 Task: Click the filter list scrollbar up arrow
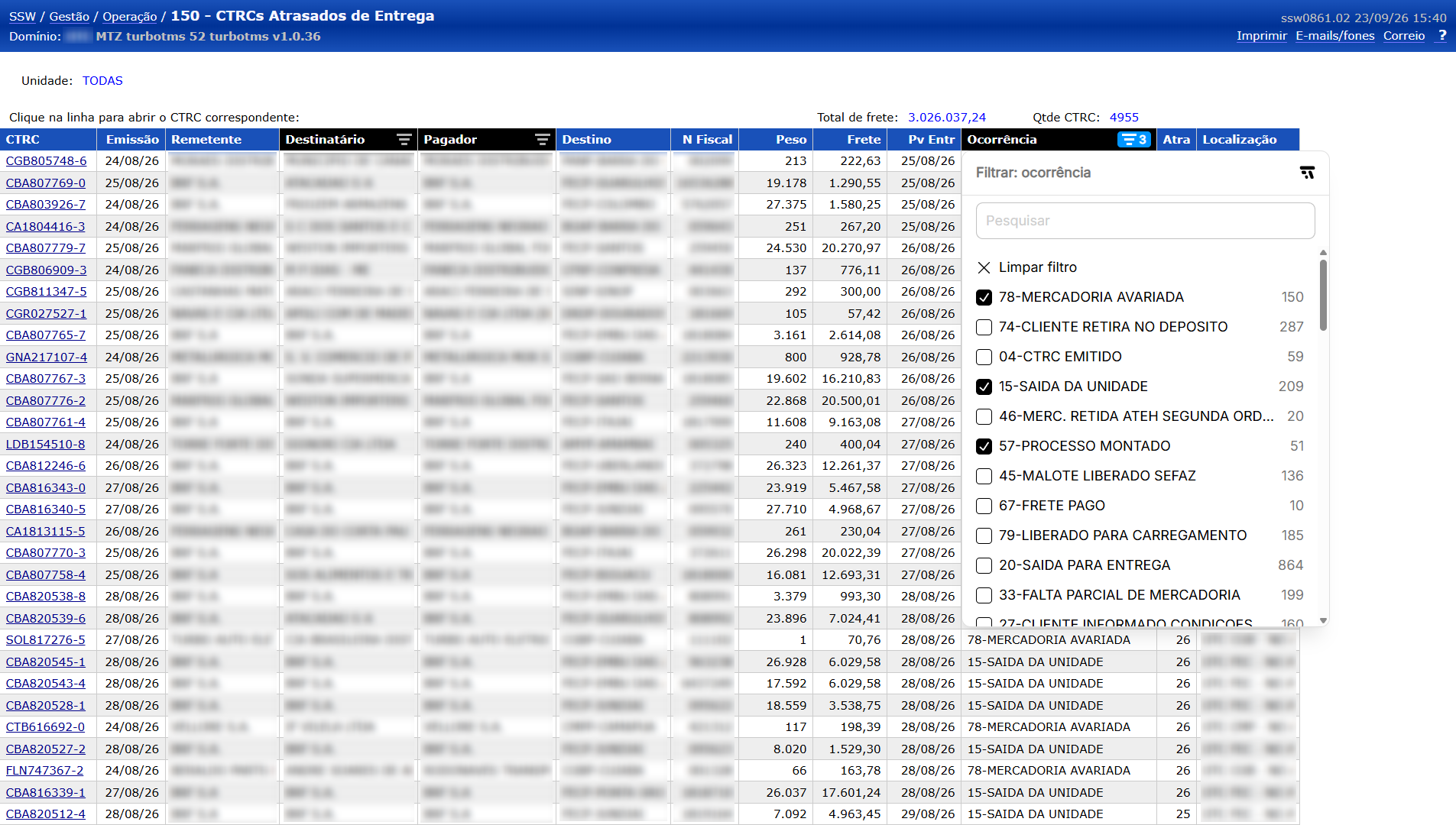coord(1323,252)
